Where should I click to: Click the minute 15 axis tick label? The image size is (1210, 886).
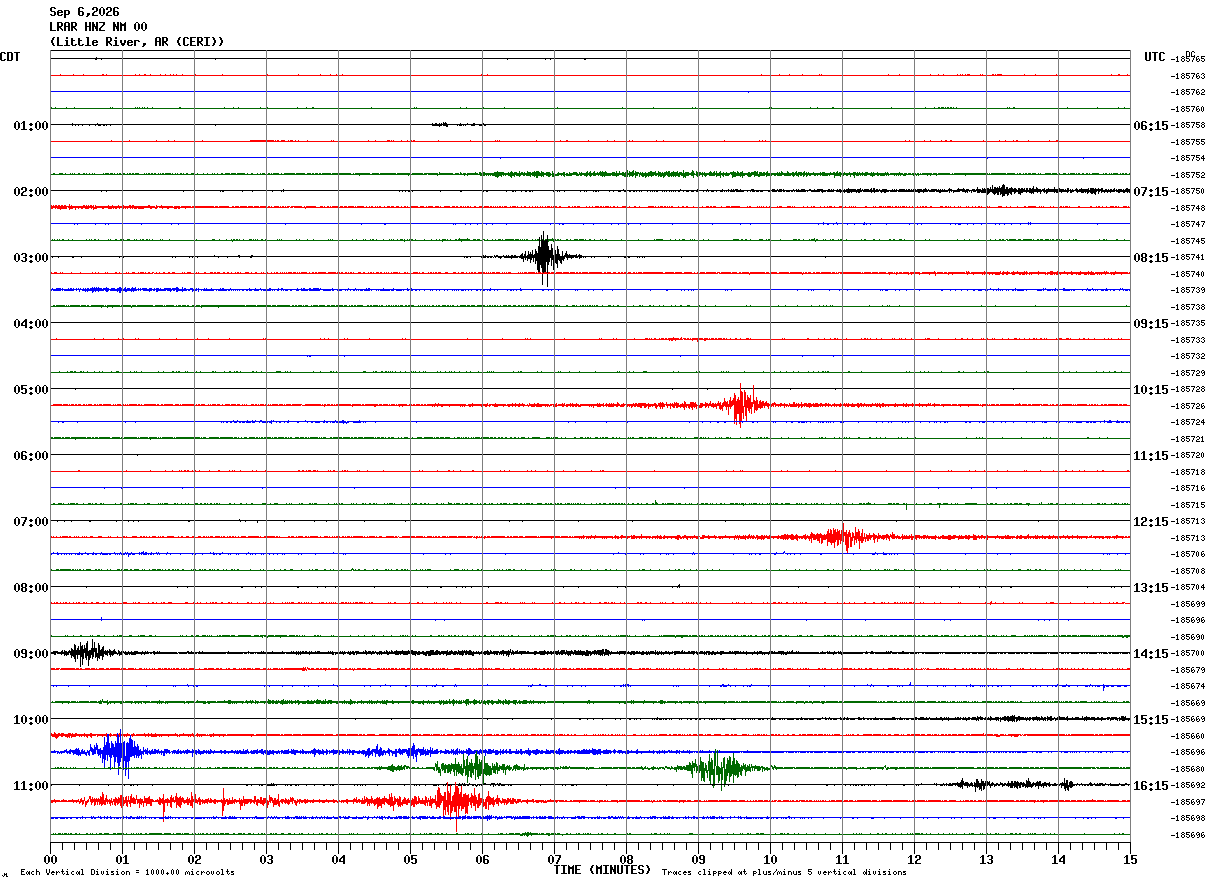tap(1130, 860)
